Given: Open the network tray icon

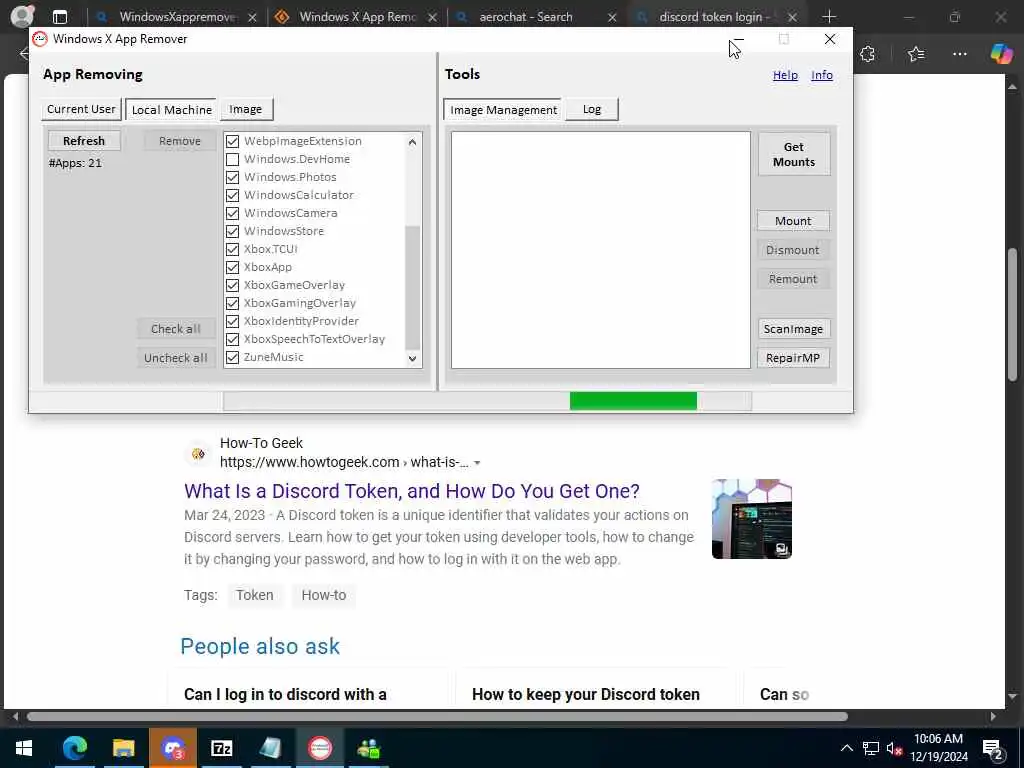Looking at the screenshot, I should coord(870,748).
